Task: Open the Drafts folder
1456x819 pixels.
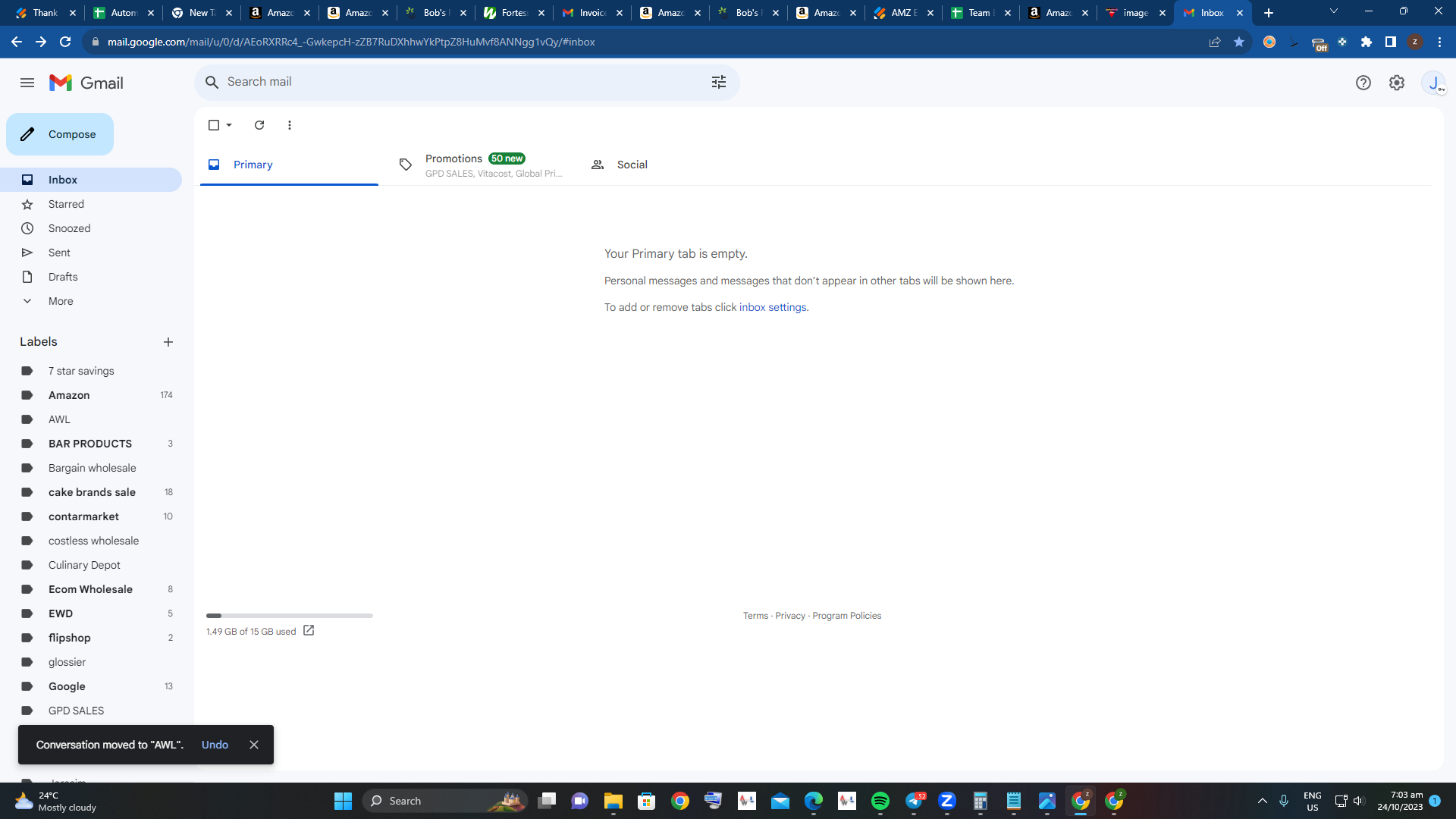Action: (x=91, y=277)
